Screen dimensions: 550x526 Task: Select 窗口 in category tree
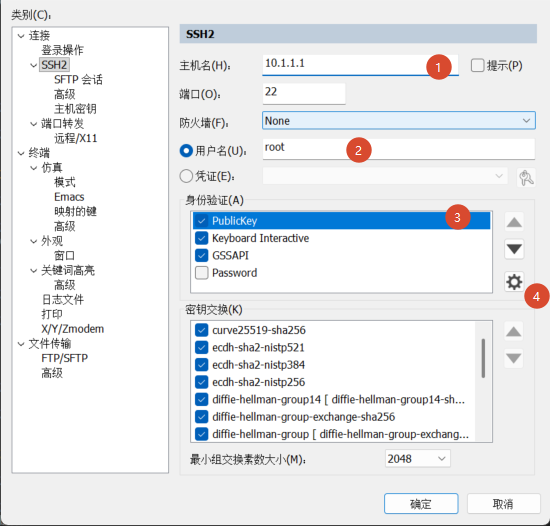point(65,255)
